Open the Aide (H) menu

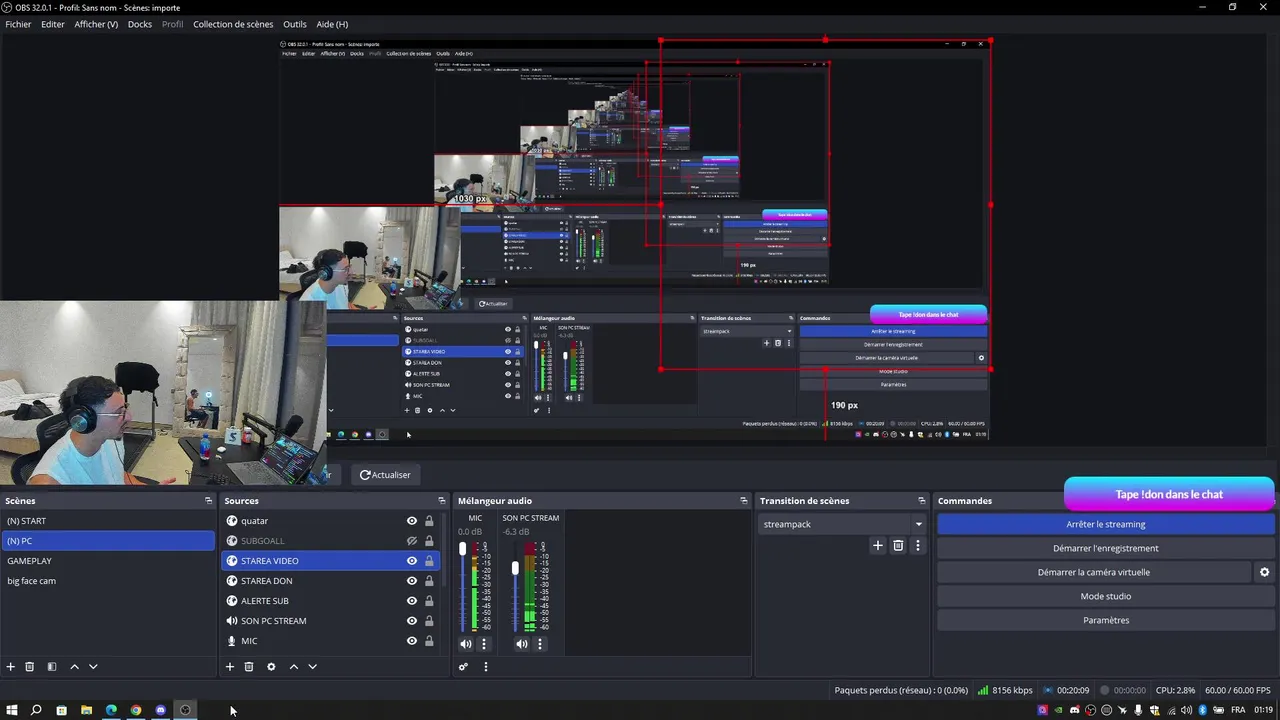pyautogui.click(x=332, y=24)
